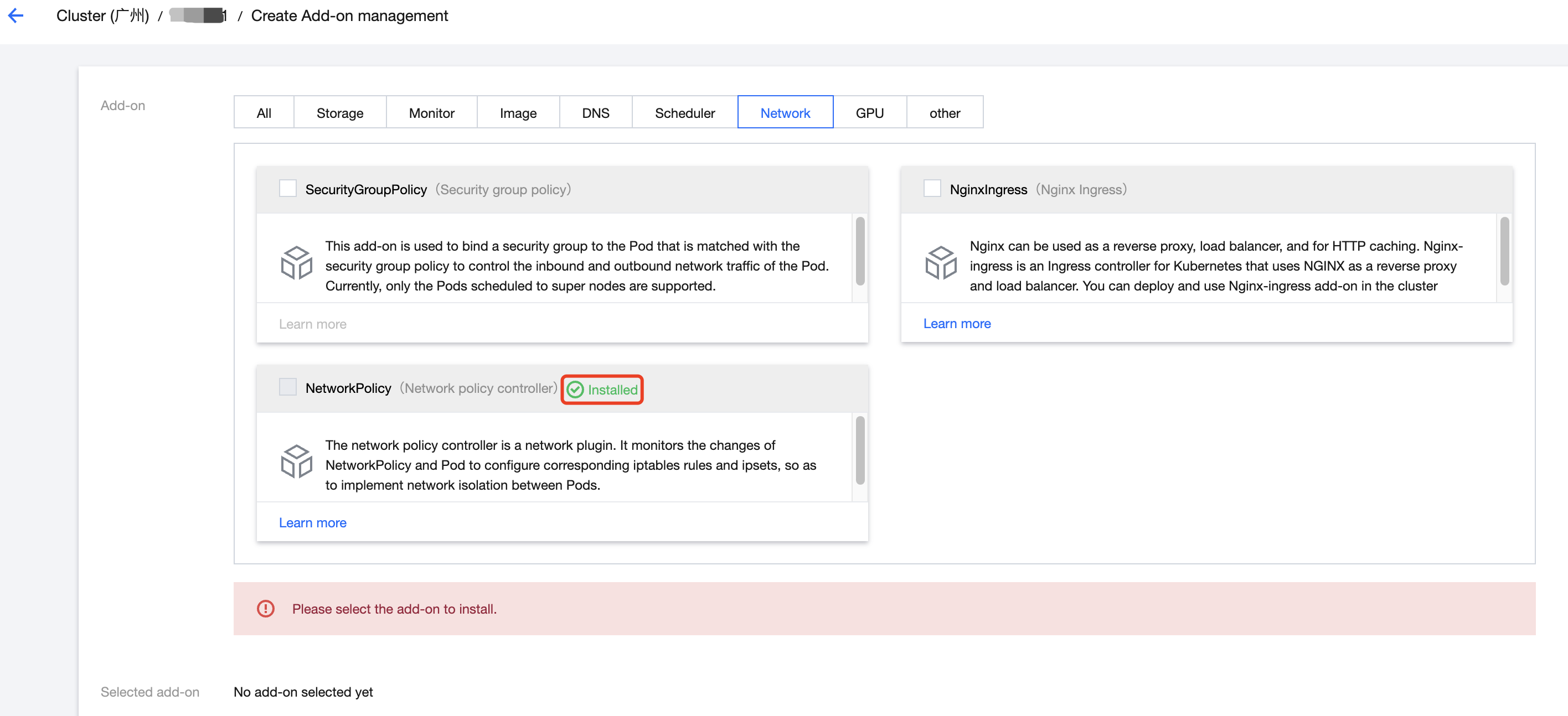Select the Monitor category tab
Image resolution: width=1568 pixels, height=716 pixels.
431,113
